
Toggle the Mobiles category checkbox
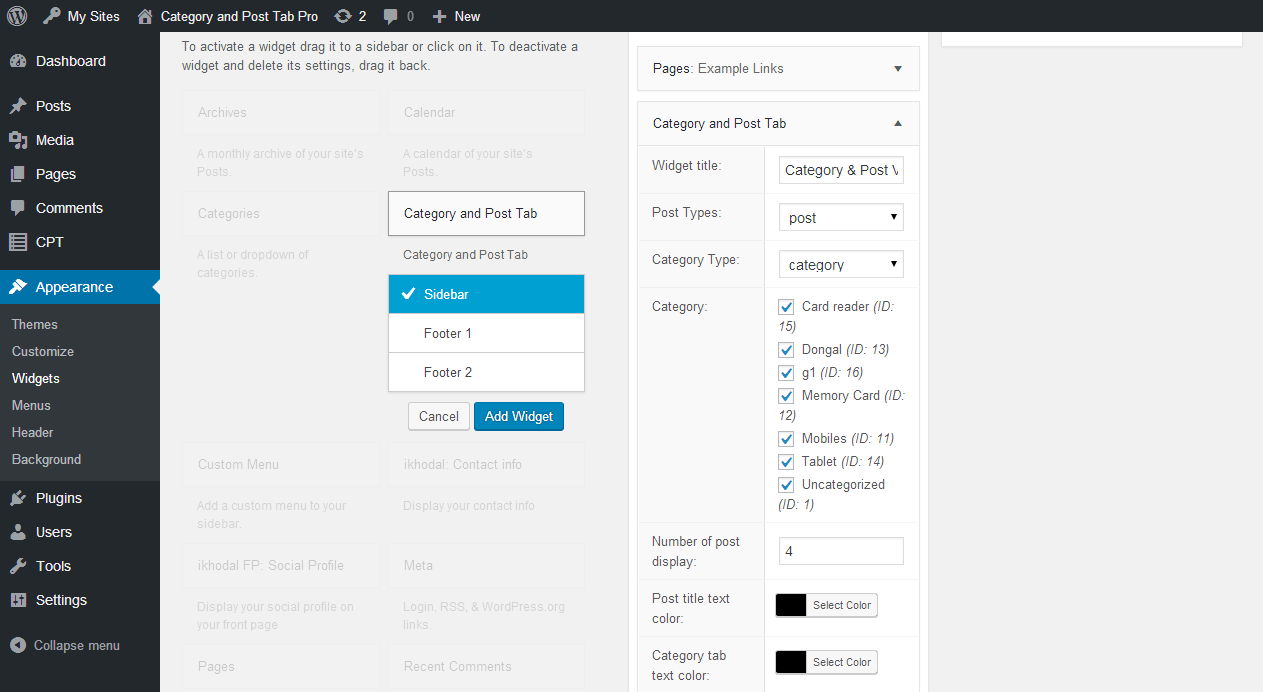(786, 439)
